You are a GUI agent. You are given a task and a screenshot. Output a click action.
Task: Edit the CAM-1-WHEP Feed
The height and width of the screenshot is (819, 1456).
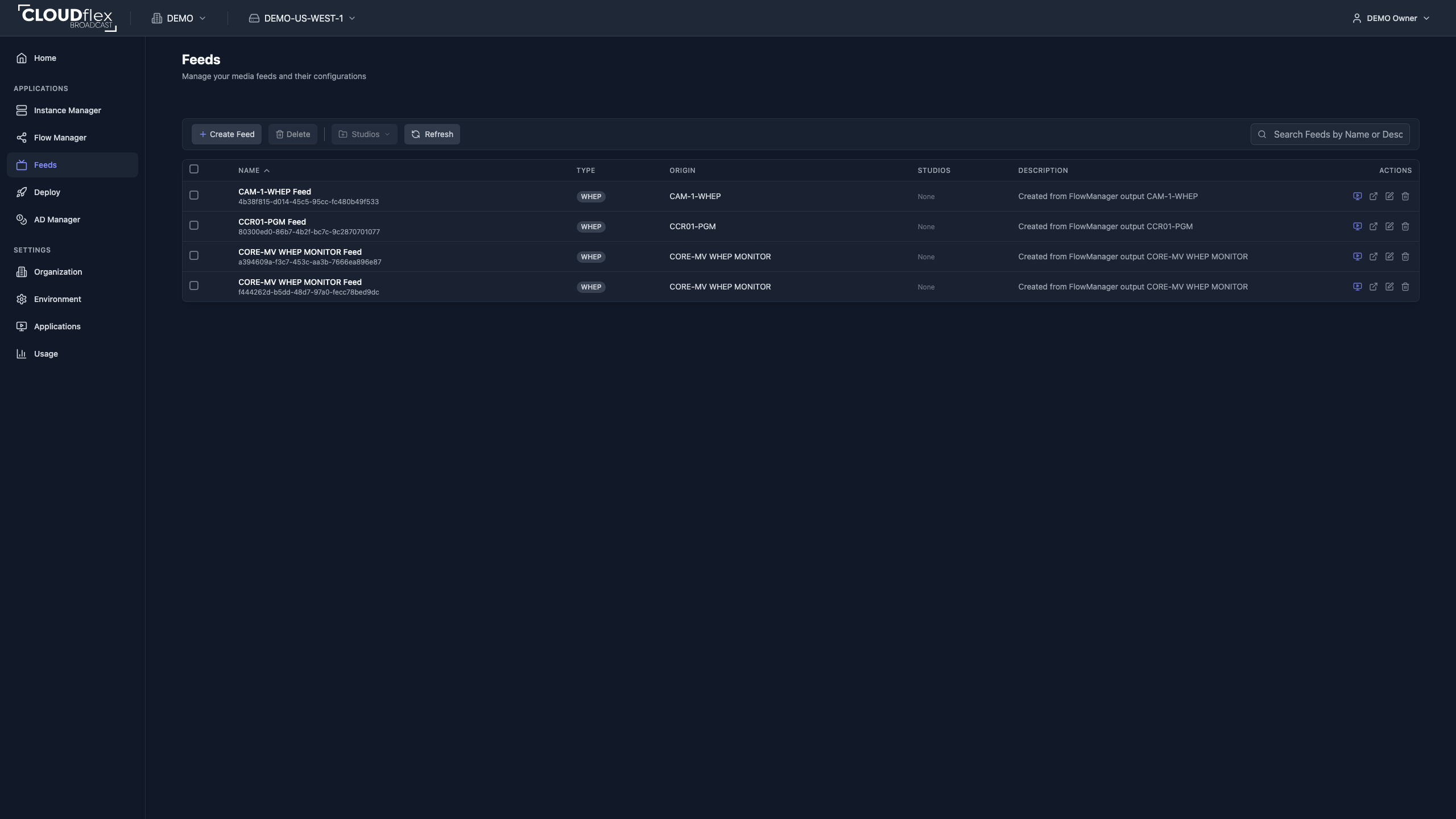(1389, 196)
